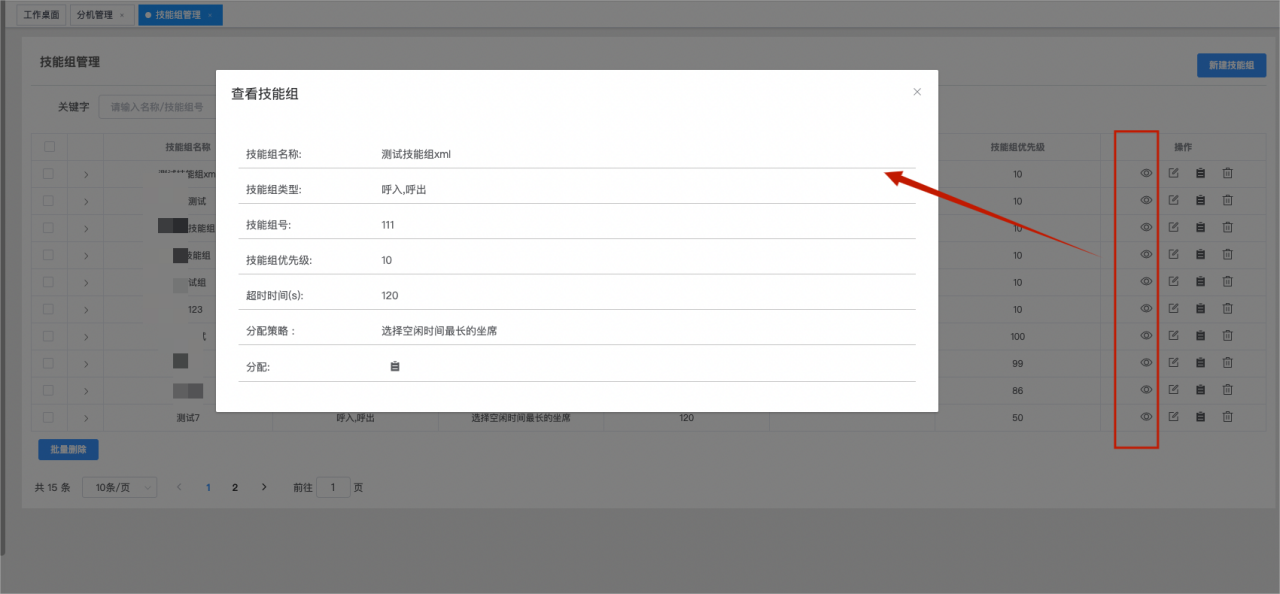Remove the skill group with priority 86
The height and width of the screenshot is (594, 1280).
coord(1227,390)
